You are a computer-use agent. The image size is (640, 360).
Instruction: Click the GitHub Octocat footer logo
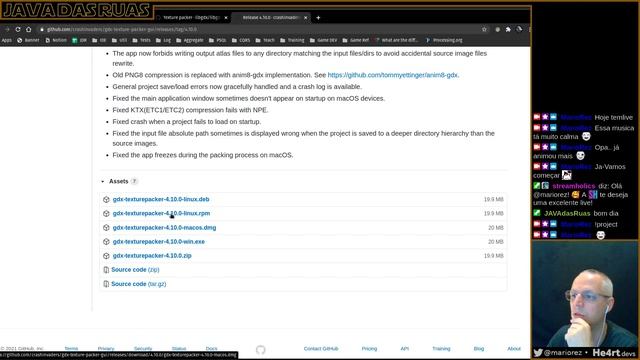[260, 349]
